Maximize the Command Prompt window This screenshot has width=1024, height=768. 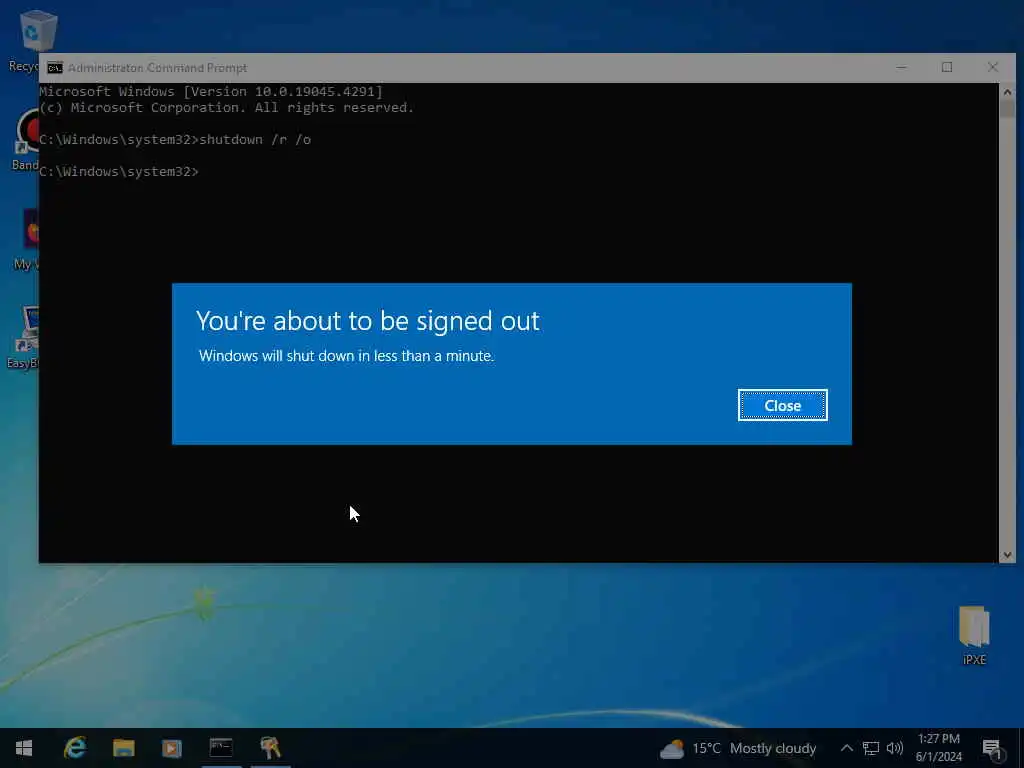947,67
